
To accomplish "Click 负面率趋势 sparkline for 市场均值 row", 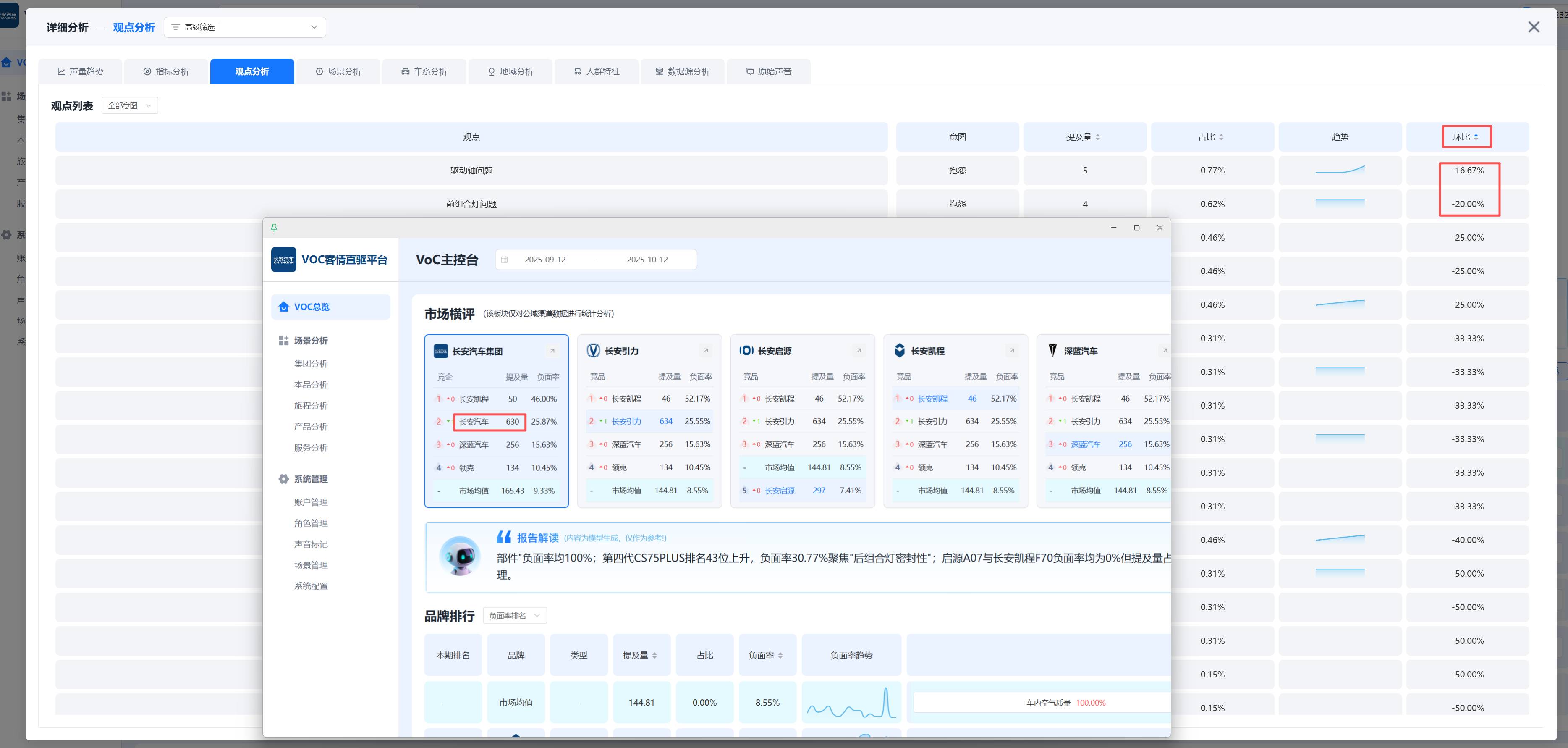I will (x=851, y=703).
